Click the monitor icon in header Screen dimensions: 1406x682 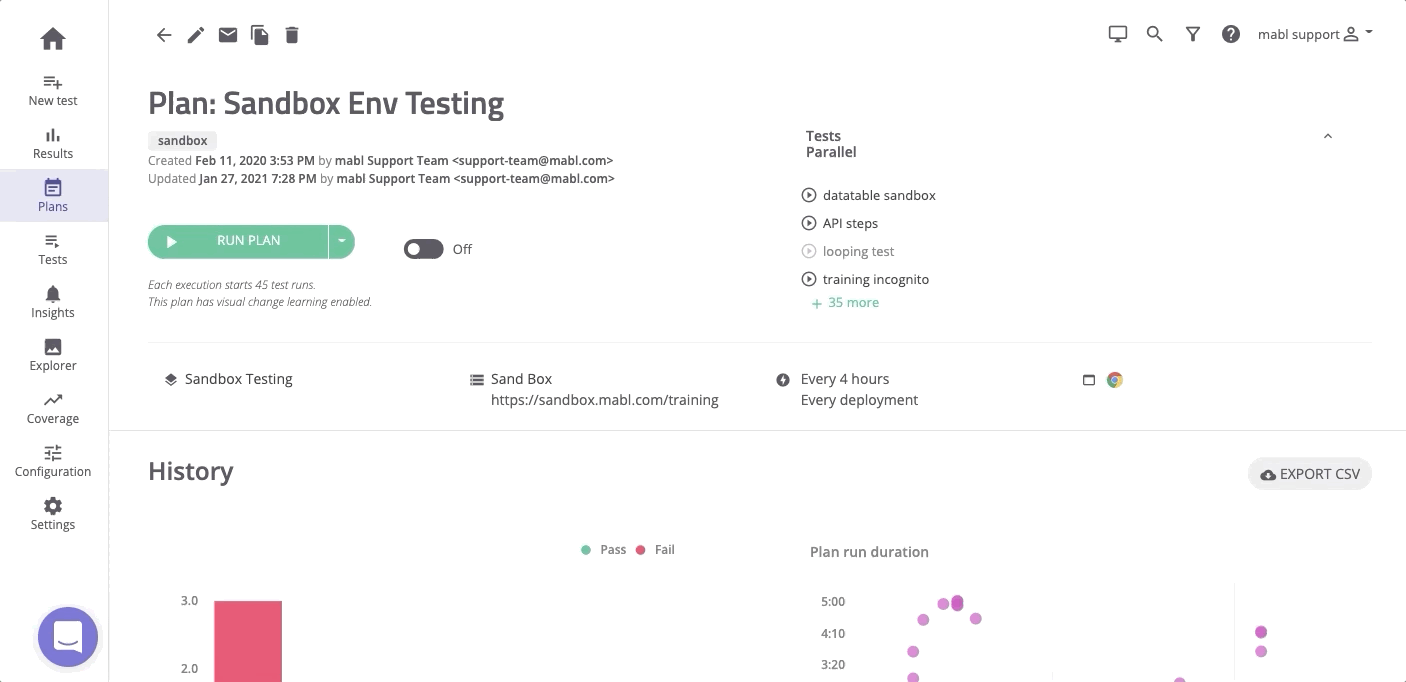[1118, 34]
